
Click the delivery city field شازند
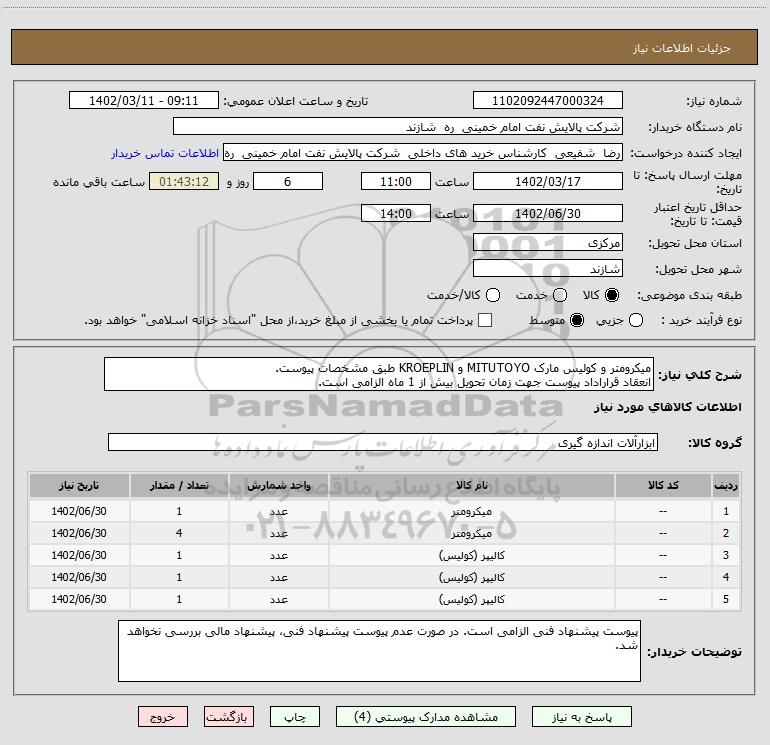[548, 269]
